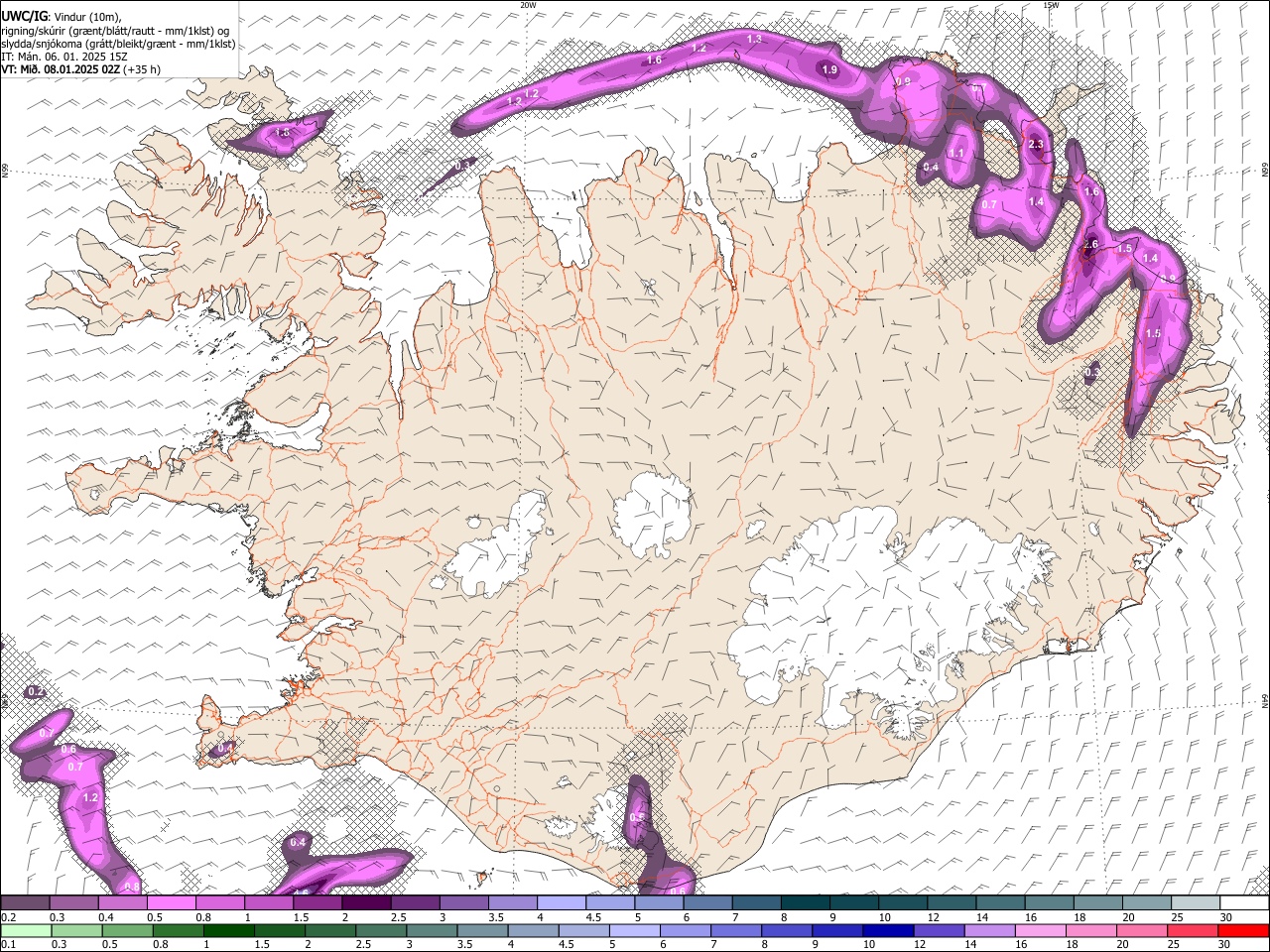
Task: Click the '1.3' value on the northern band
Action: 754,39
